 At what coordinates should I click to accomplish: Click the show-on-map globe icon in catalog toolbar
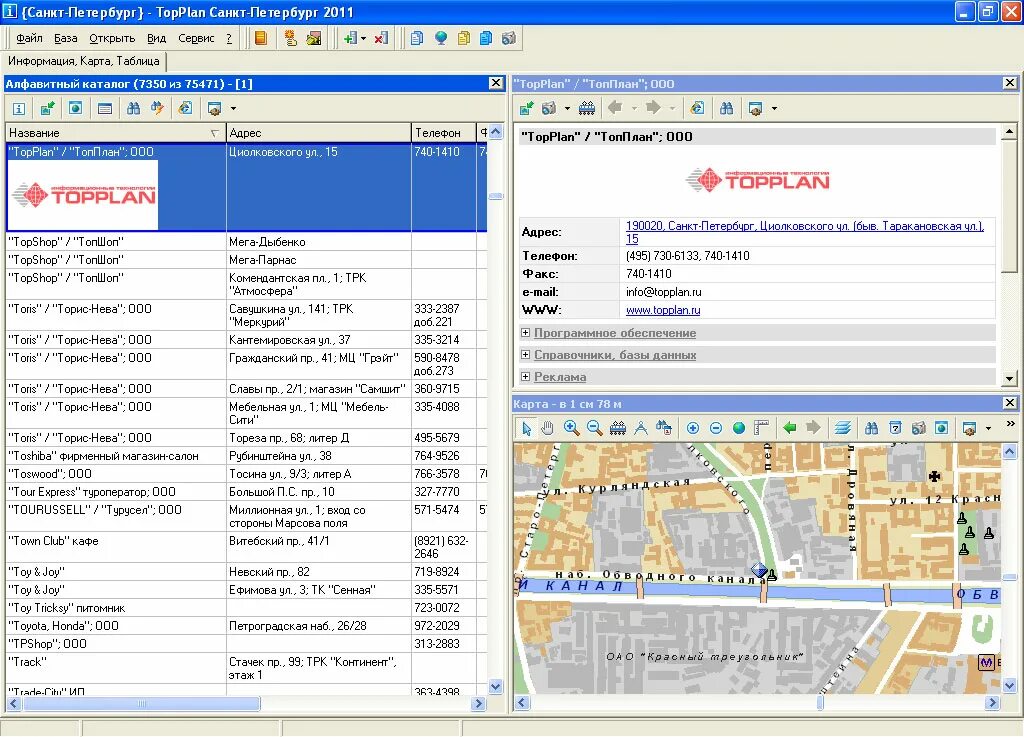76,108
